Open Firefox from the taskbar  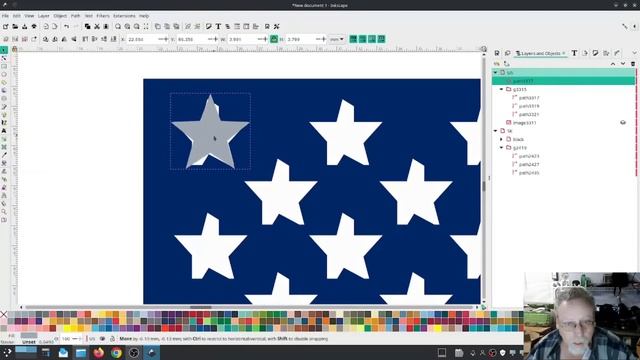pyautogui.click(x=98, y=353)
